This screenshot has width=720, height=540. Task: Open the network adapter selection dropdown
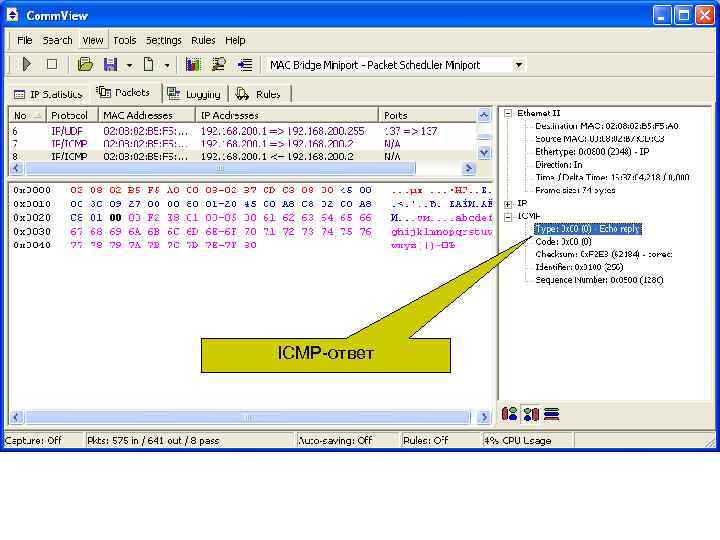(519, 65)
